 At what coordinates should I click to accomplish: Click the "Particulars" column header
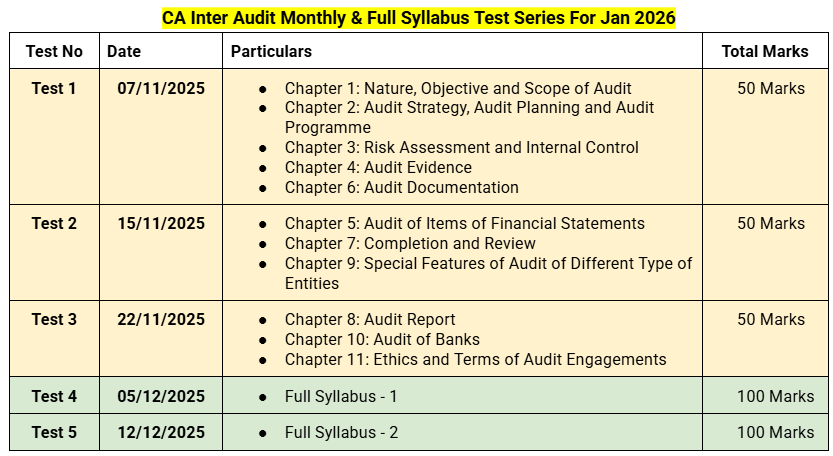point(271,51)
